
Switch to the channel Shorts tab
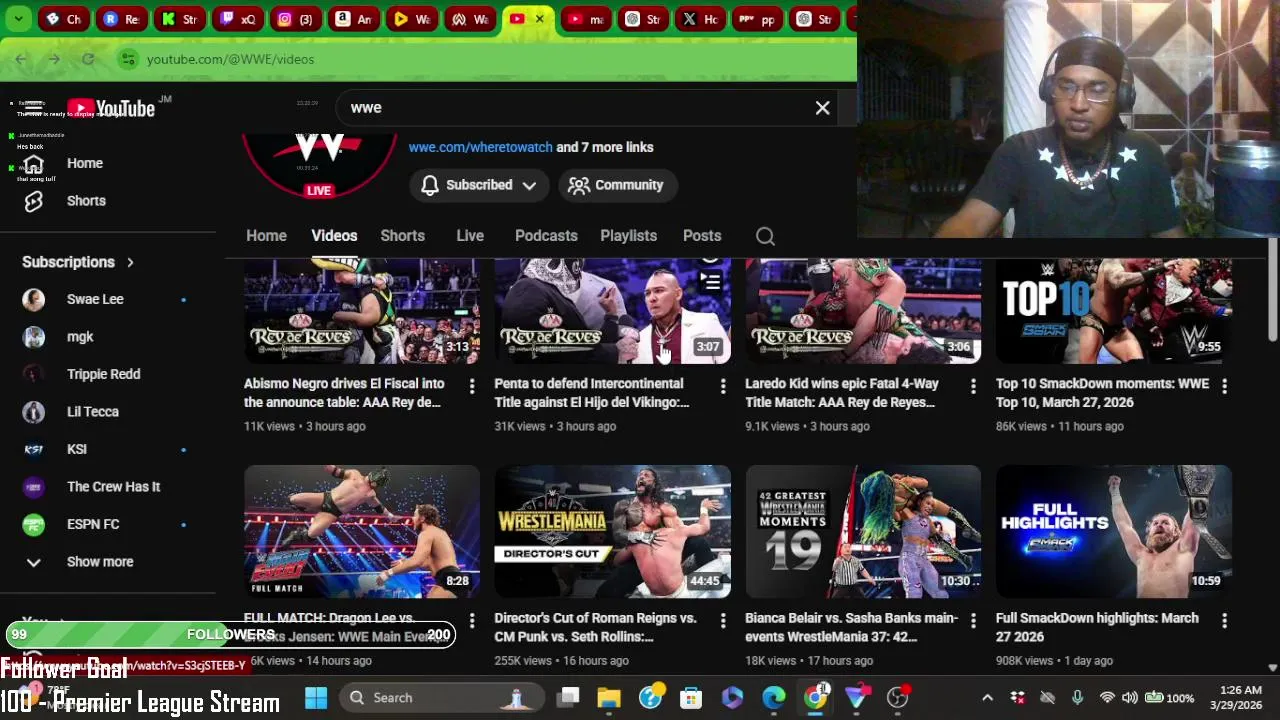coord(402,236)
